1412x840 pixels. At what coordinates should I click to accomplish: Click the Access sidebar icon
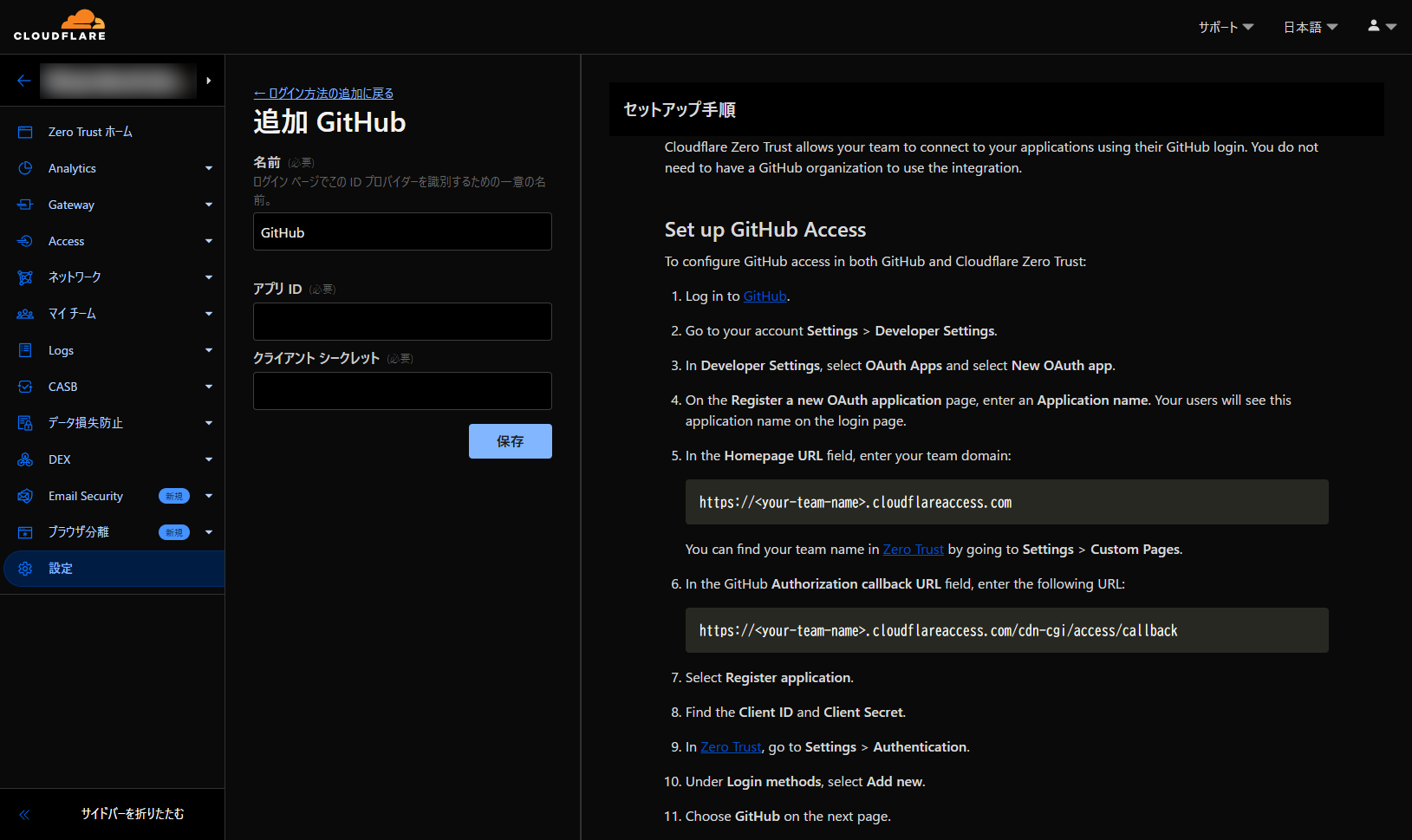(x=25, y=241)
